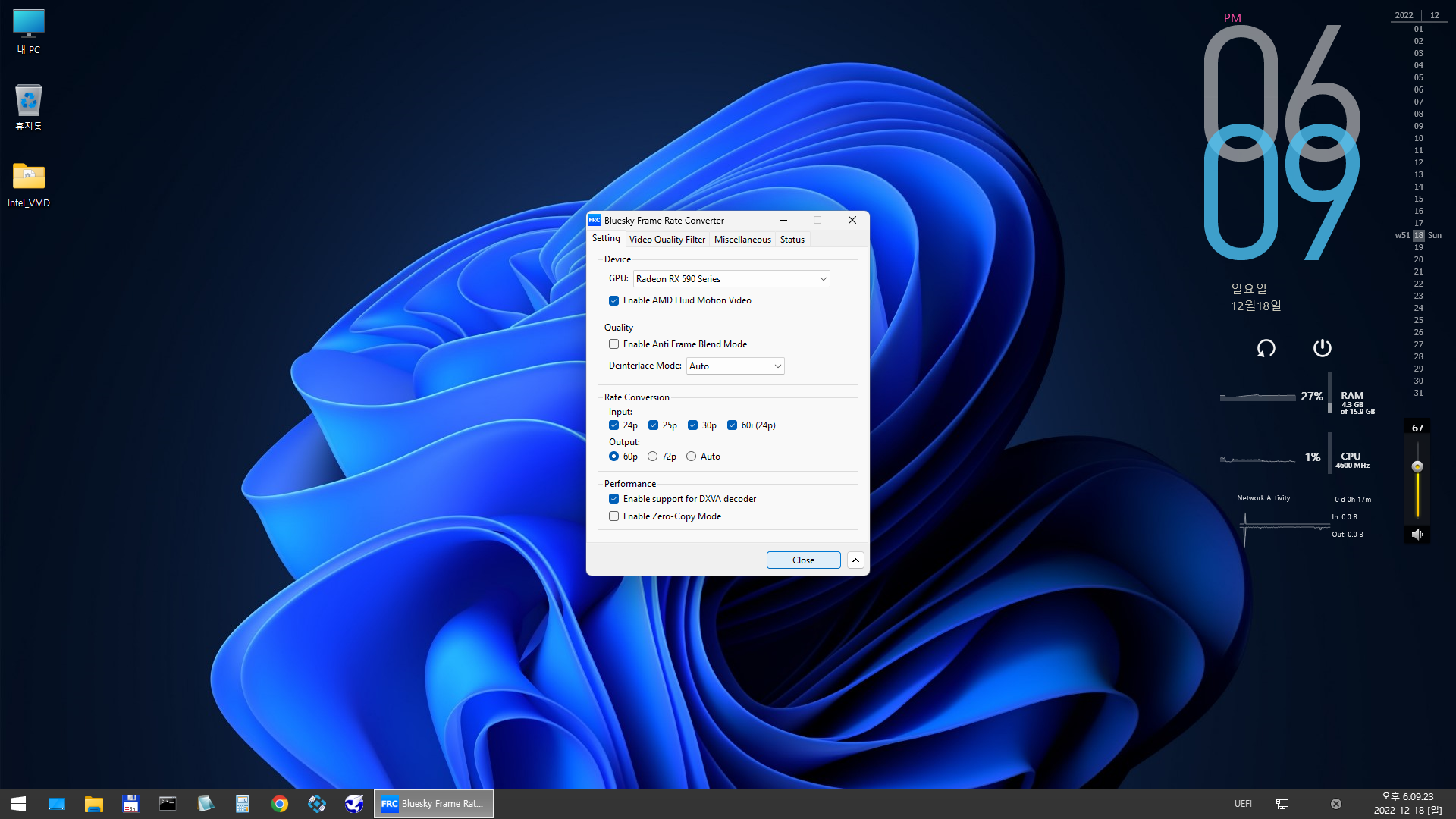This screenshot has height=819, width=1456.
Task: Enable Anti Frame Blend Mode checkbox
Action: pyautogui.click(x=613, y=344)
